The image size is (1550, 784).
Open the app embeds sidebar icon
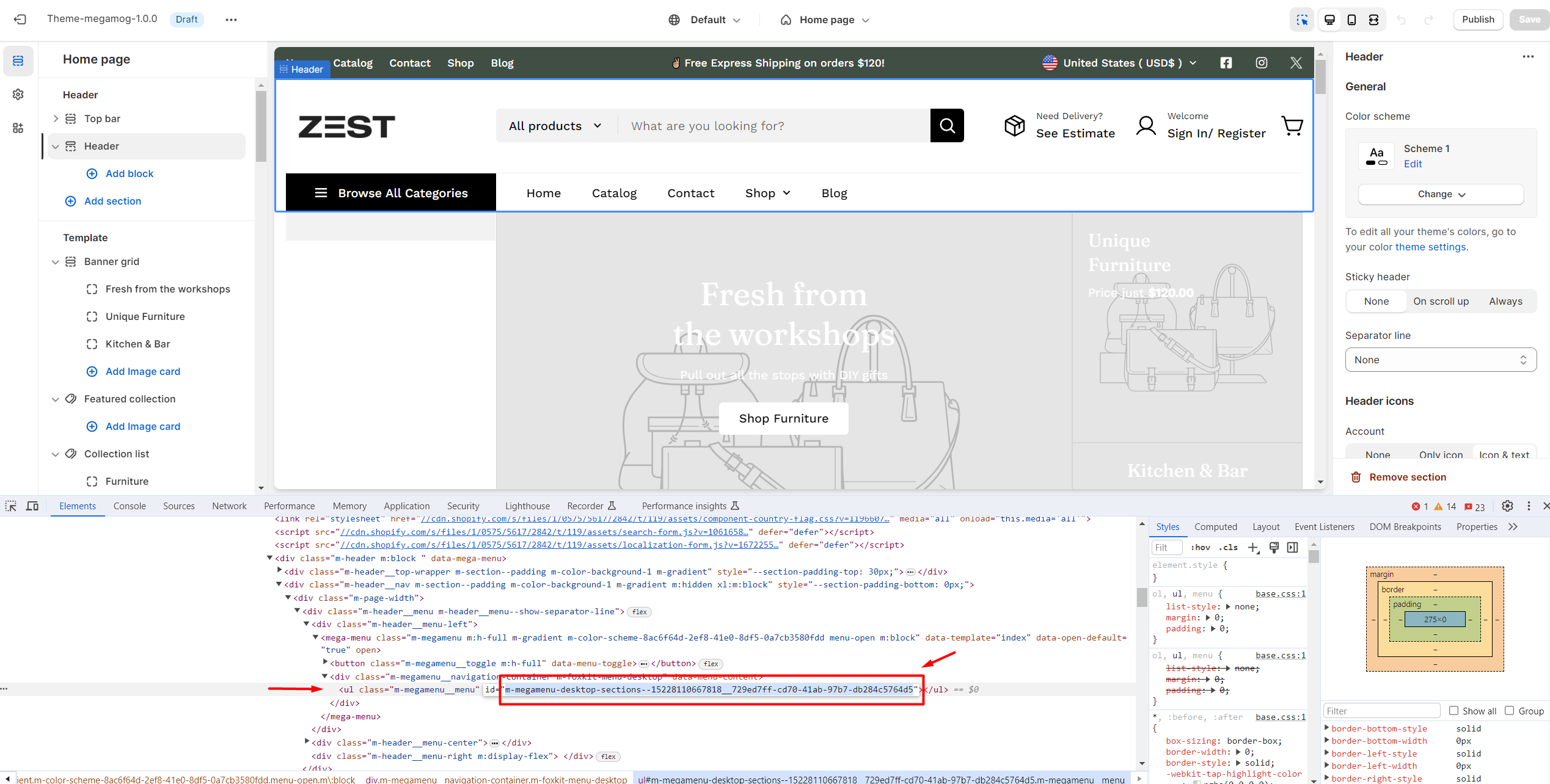point(18,128)
